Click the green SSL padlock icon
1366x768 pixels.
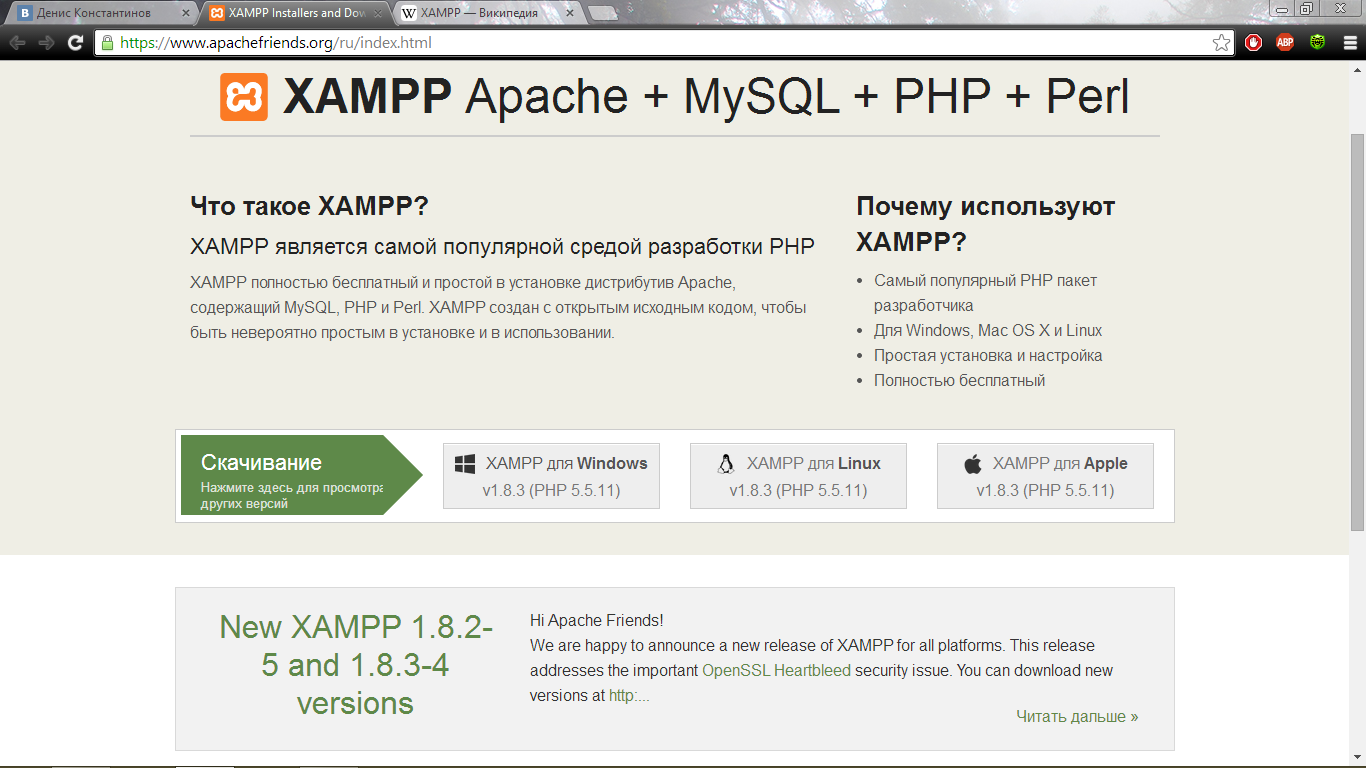(108, 43)
